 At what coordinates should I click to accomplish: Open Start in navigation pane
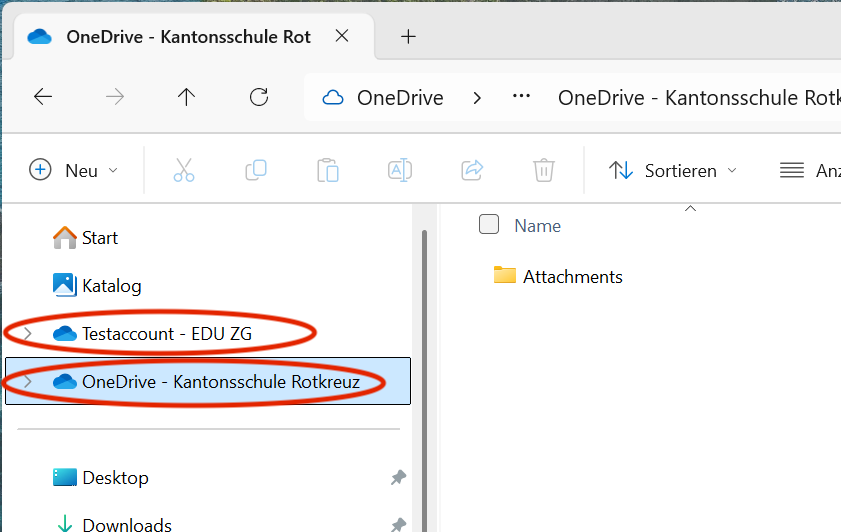click(85, 238)
